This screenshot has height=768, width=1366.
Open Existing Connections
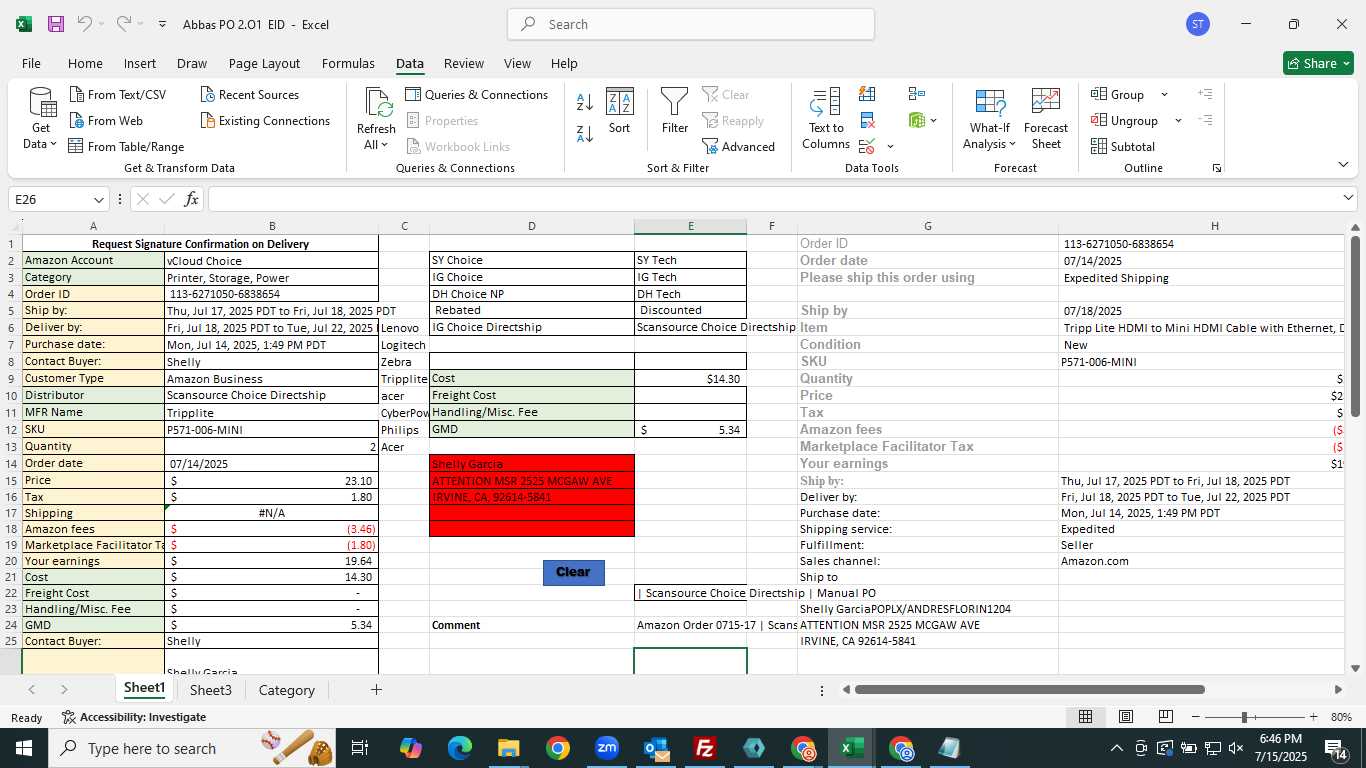(x=265, y=121)
